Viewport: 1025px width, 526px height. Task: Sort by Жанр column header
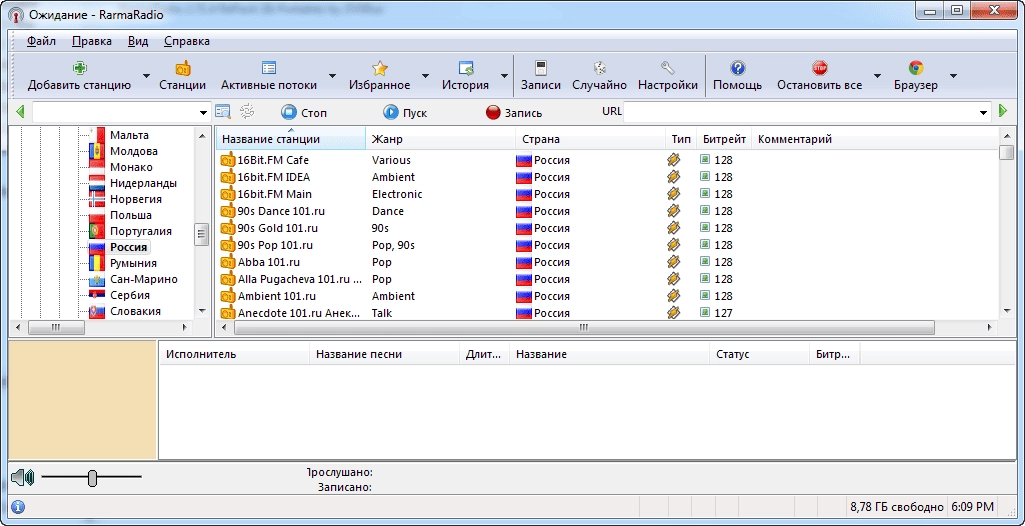click(x=441, y=139)
